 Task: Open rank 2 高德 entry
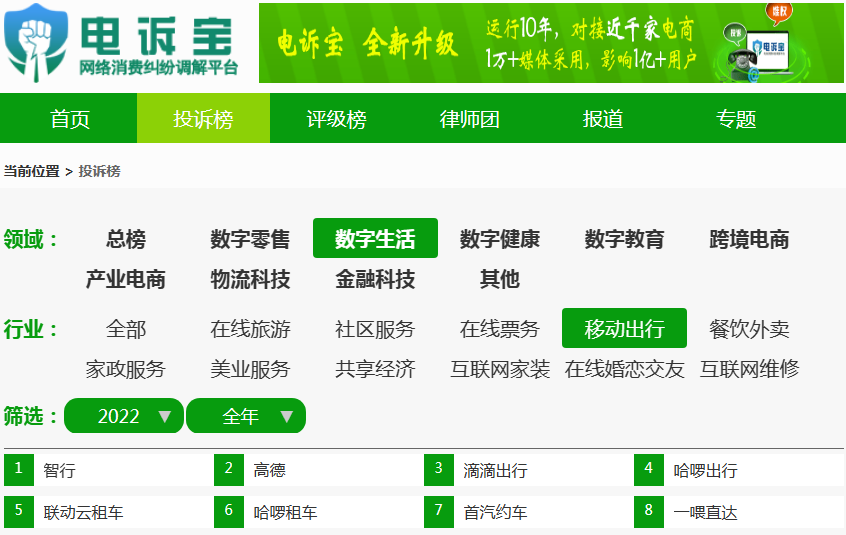[318, 470]
